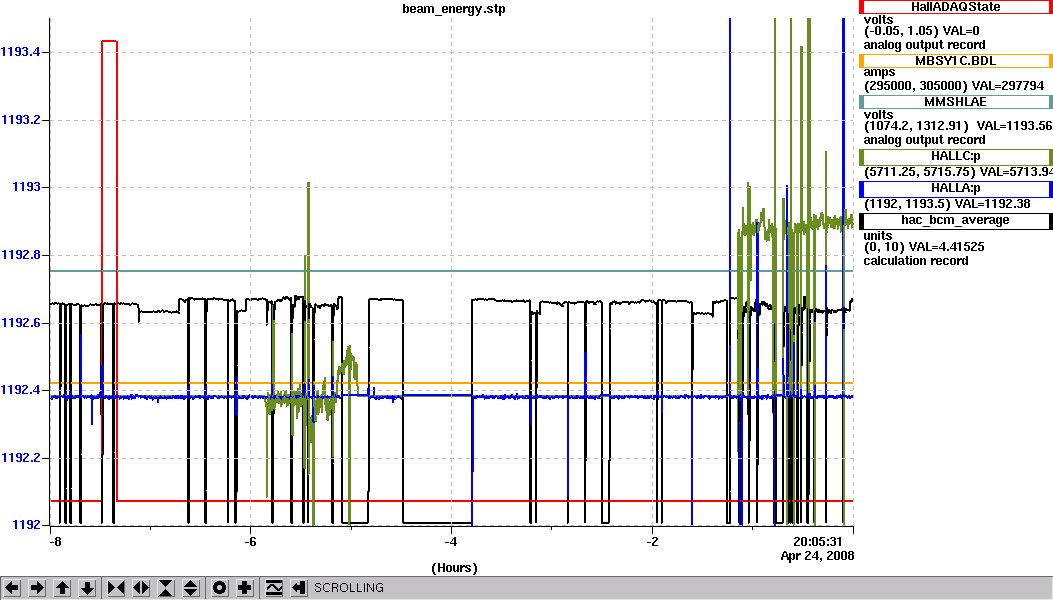This screenshot has height=600, width=1053.
Task: Click the 1192.8 y-axis label
Action: click(21, 255)
